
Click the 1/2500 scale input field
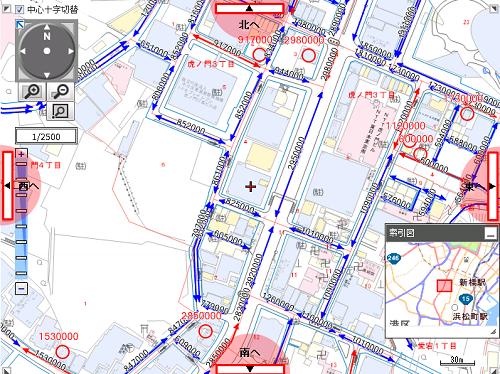pyautogui.click(x=46, y=136)
